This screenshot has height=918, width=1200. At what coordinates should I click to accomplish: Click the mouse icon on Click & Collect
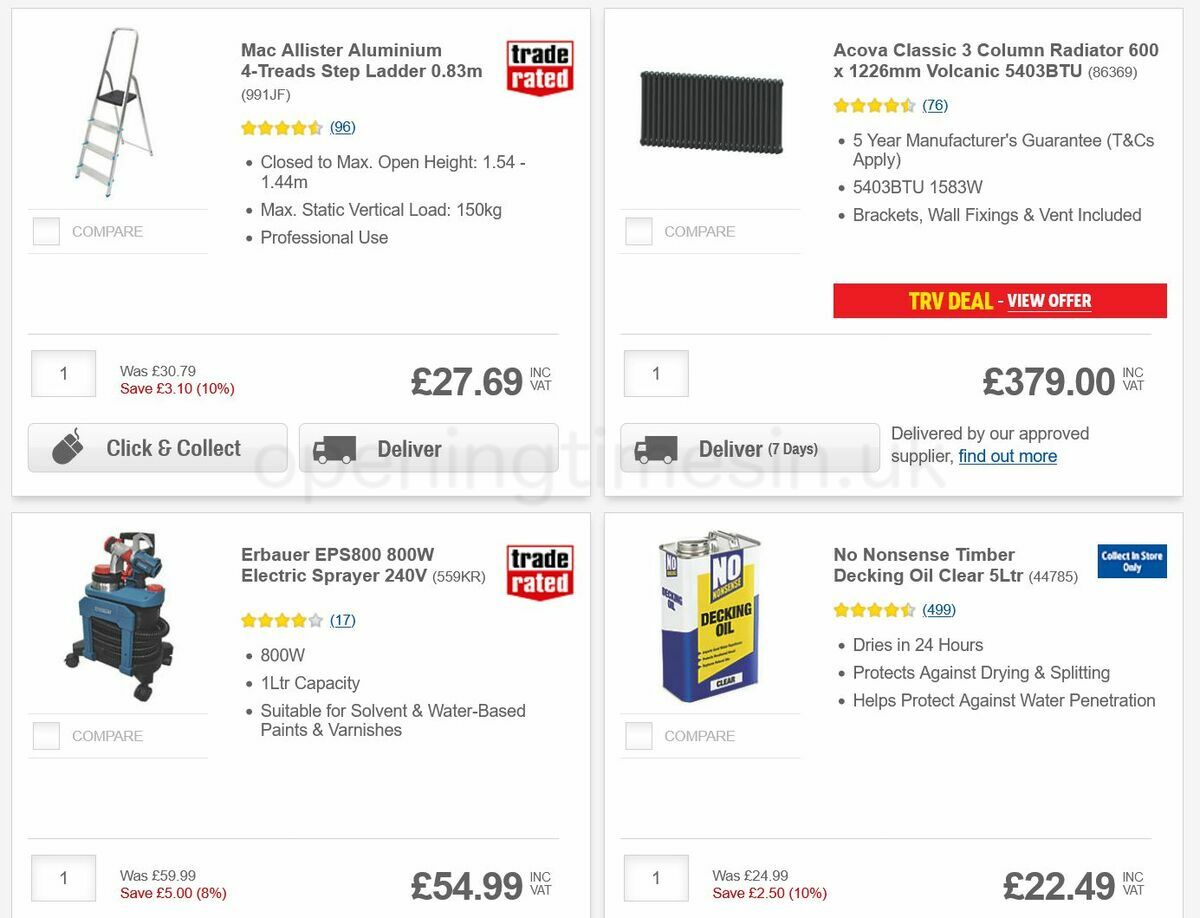[65, 448]
